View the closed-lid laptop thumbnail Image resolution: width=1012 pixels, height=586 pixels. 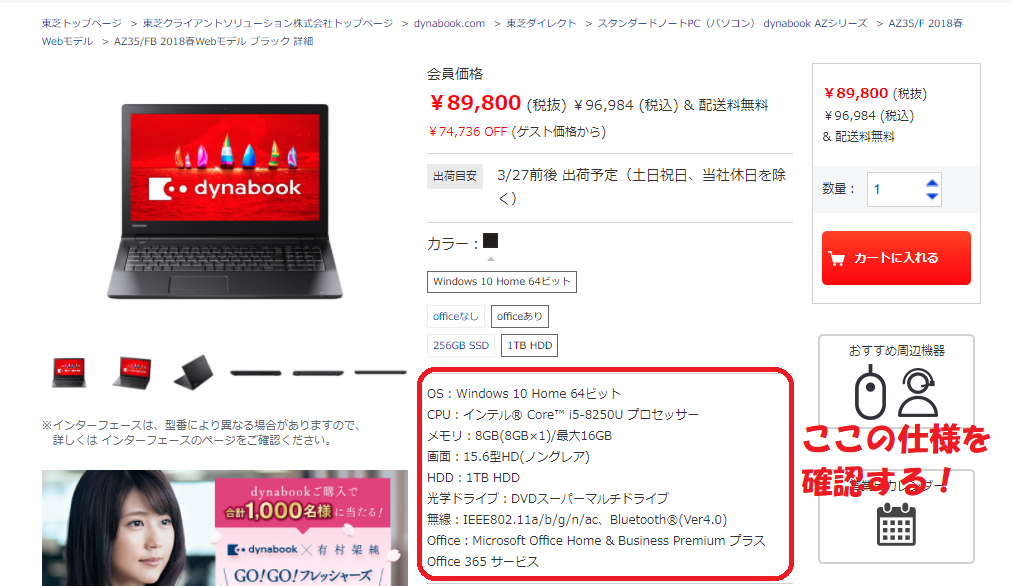193,372
